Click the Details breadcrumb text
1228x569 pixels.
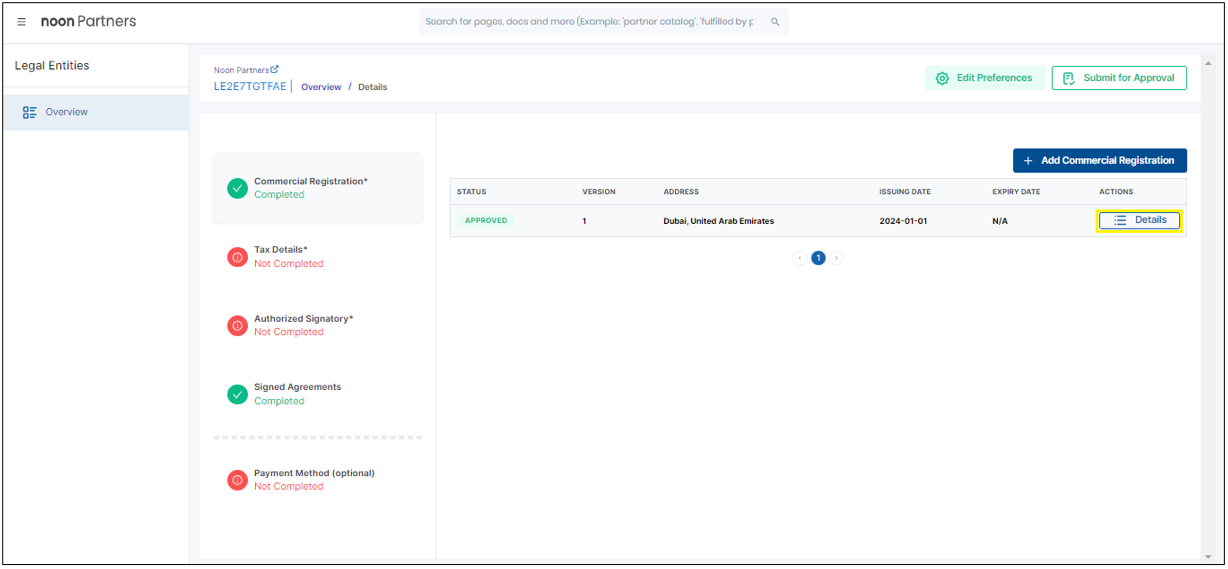(x=373, y=87)
